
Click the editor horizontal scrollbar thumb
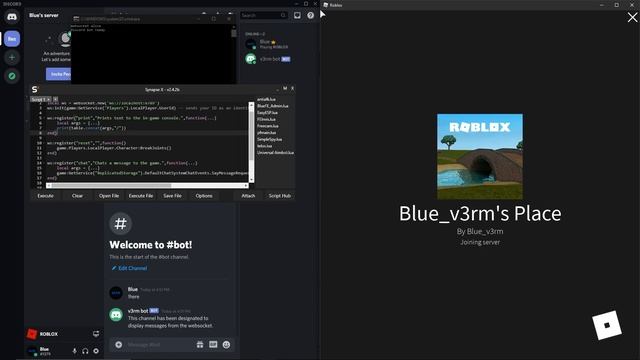(x=111, y=185)
